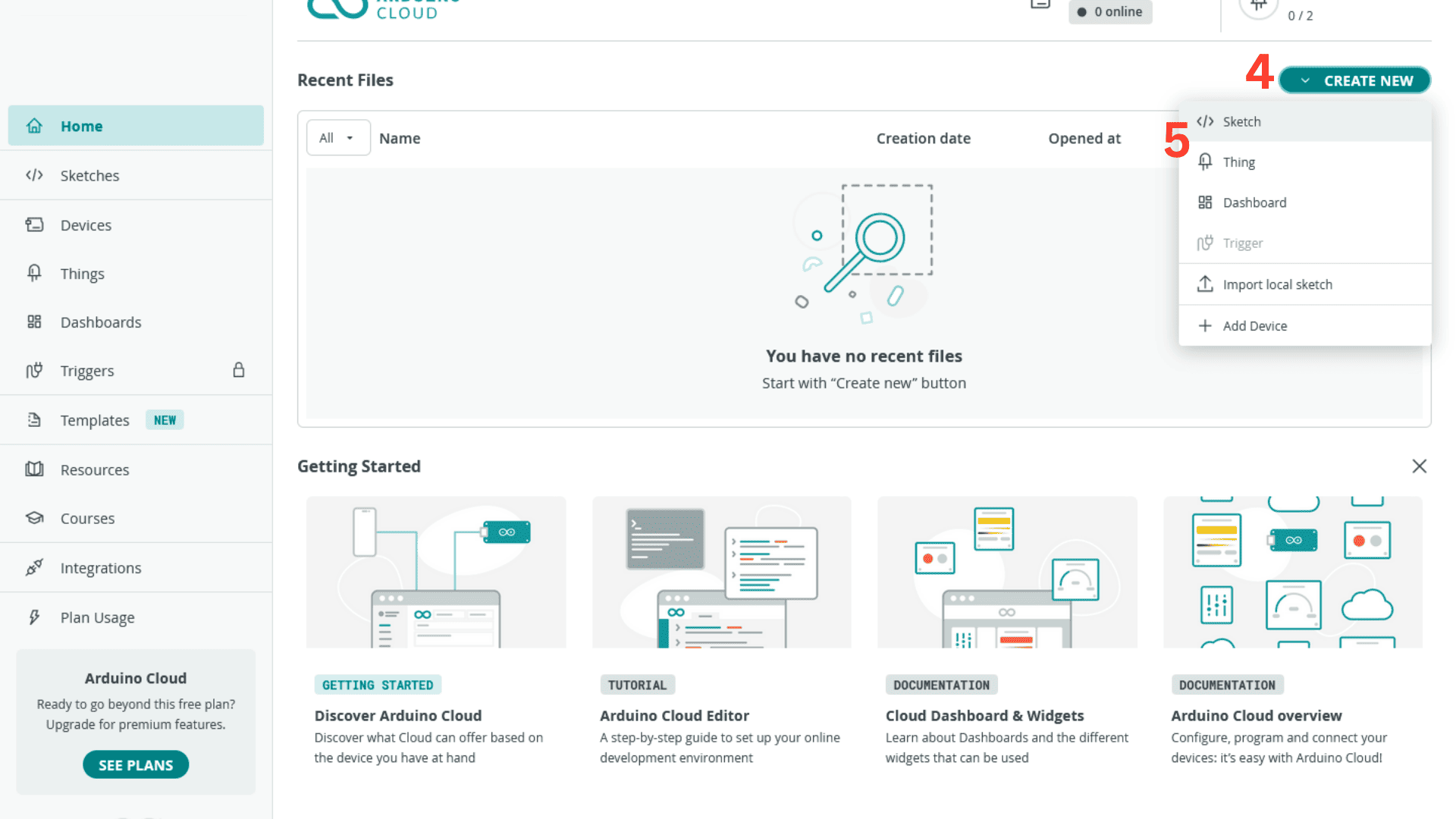This screenshot has height=819, width=1456.
Task: Click Discover Arduino Cloud title link
Action: pyautogui.click(x=398, y=715)
